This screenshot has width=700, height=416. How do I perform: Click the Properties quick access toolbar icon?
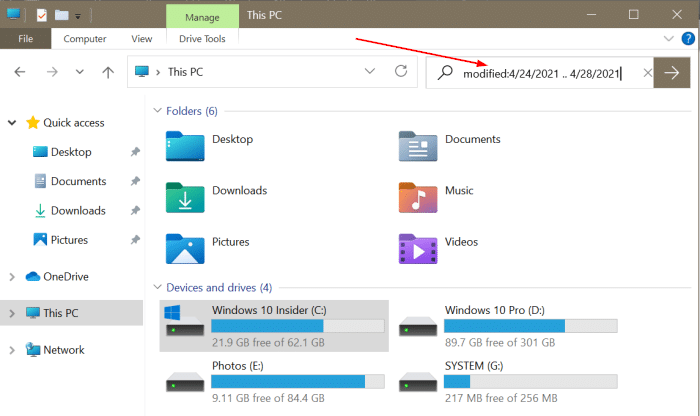click(x=42, y=15)
